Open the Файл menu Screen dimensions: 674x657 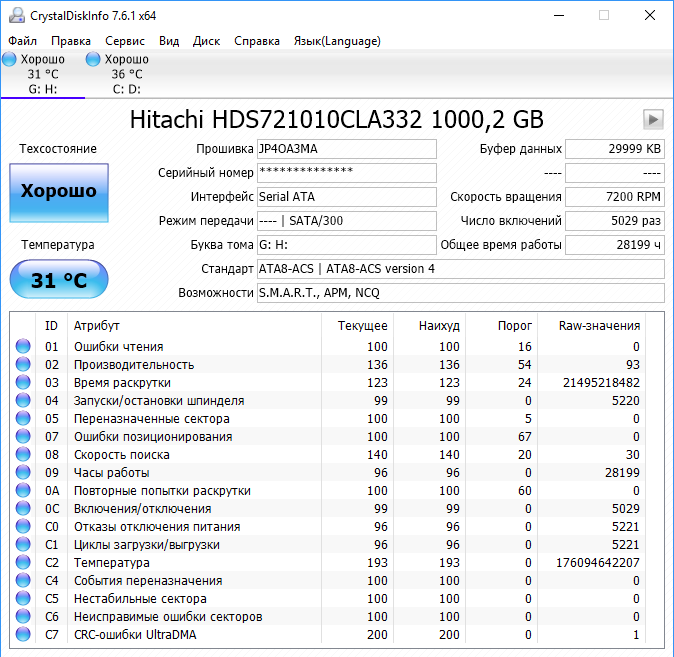click(x=22, y=41)
